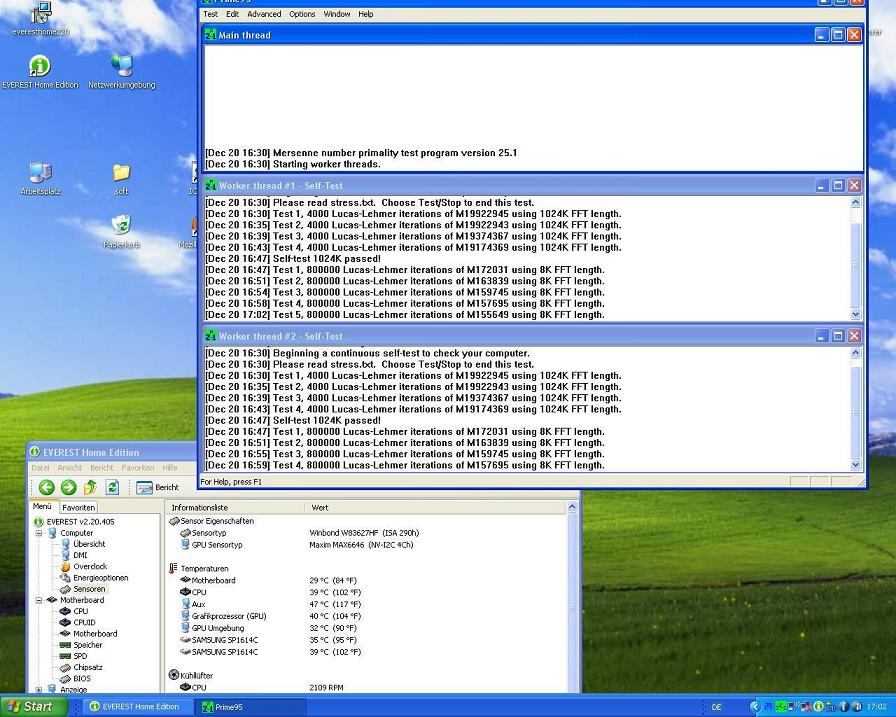Click the GPU Sensortyp row
This screenshot has width=896, height=717.
pos(366,545)
